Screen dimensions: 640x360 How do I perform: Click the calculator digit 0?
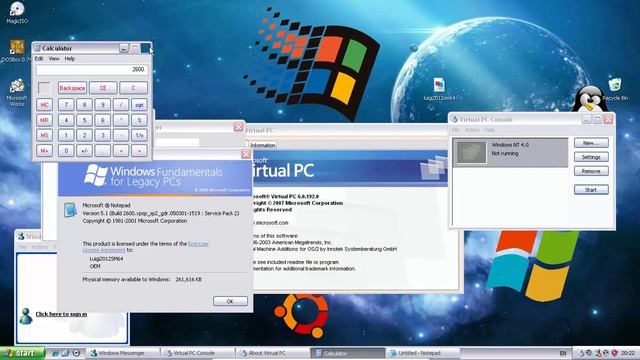point(66,151)
